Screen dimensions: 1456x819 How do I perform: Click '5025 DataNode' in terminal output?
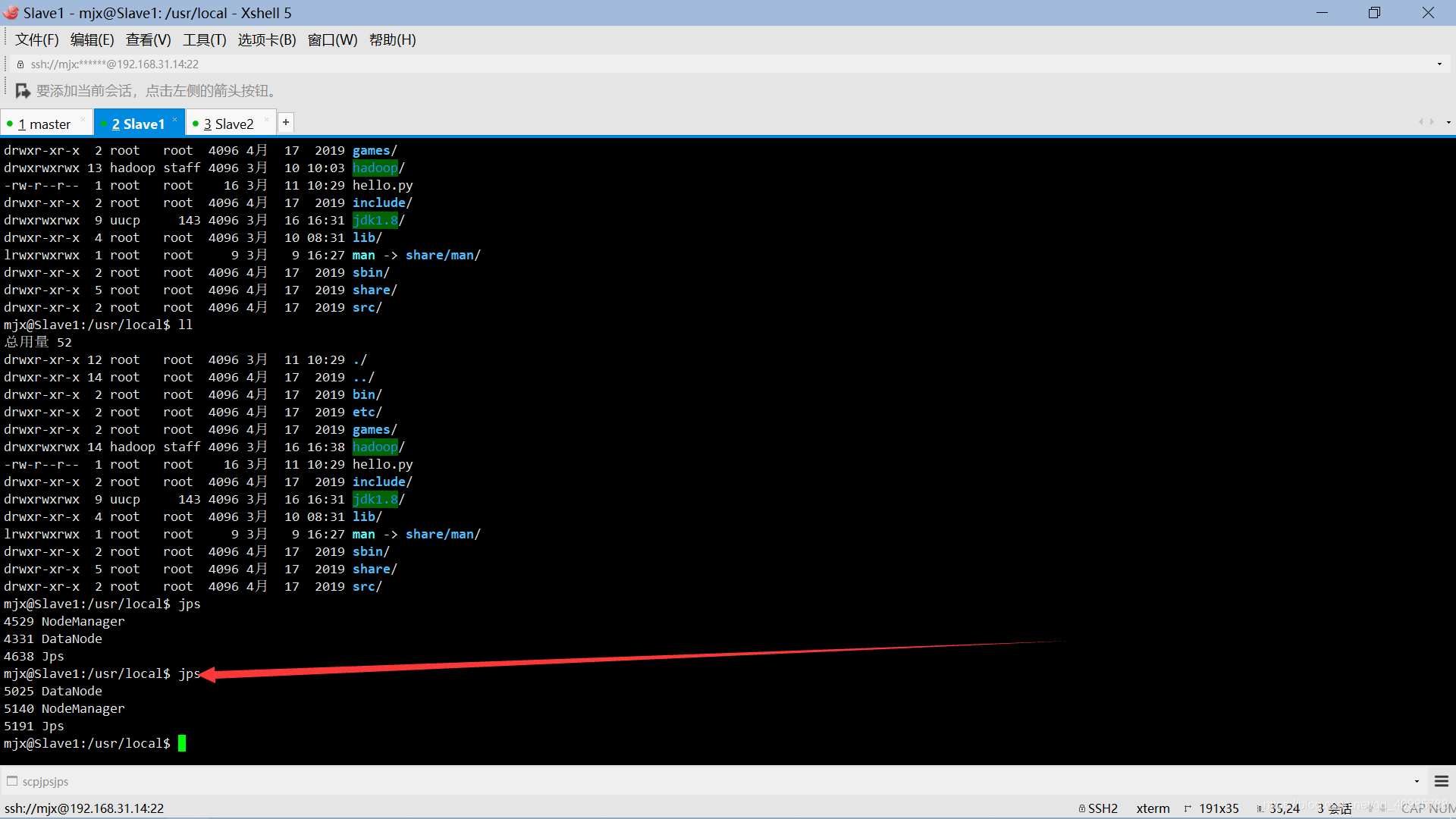coord(52,692)
